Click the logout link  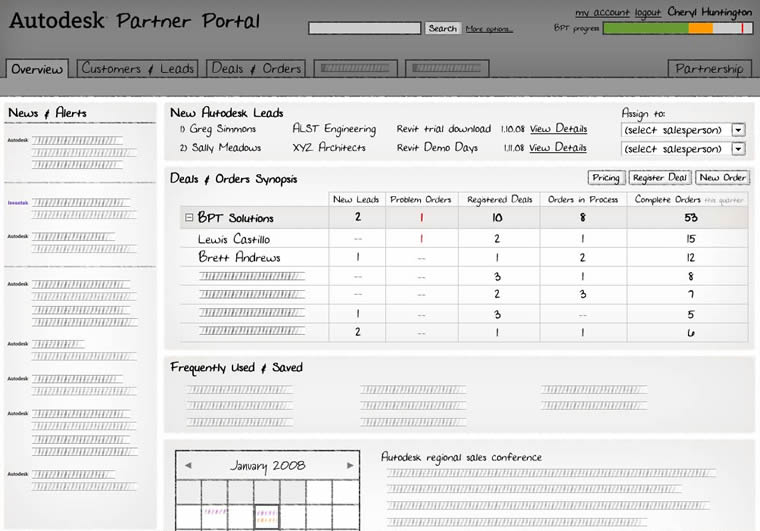point(648,13)
